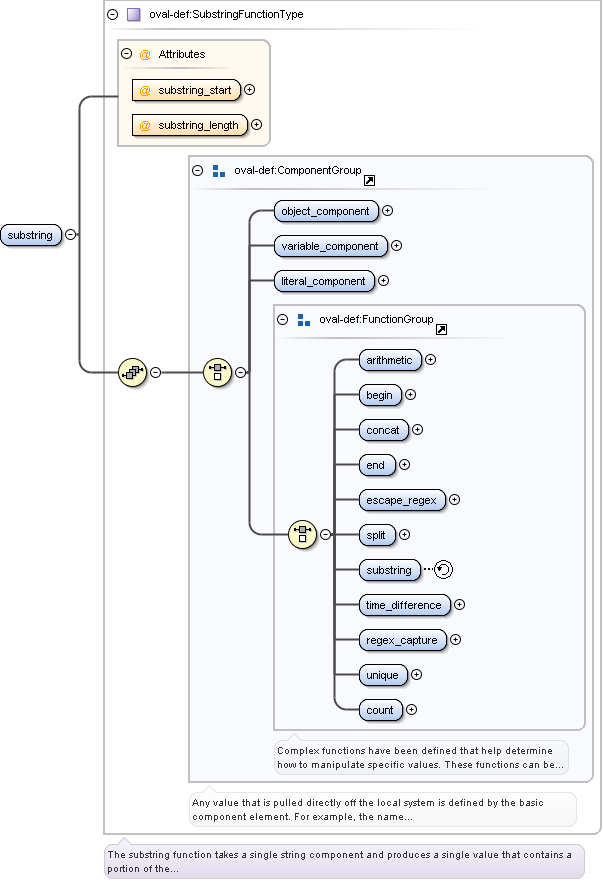This screenshot has width=603, height=882.
Task: Select the regex_capture element node
Action: tap(402, 640)
